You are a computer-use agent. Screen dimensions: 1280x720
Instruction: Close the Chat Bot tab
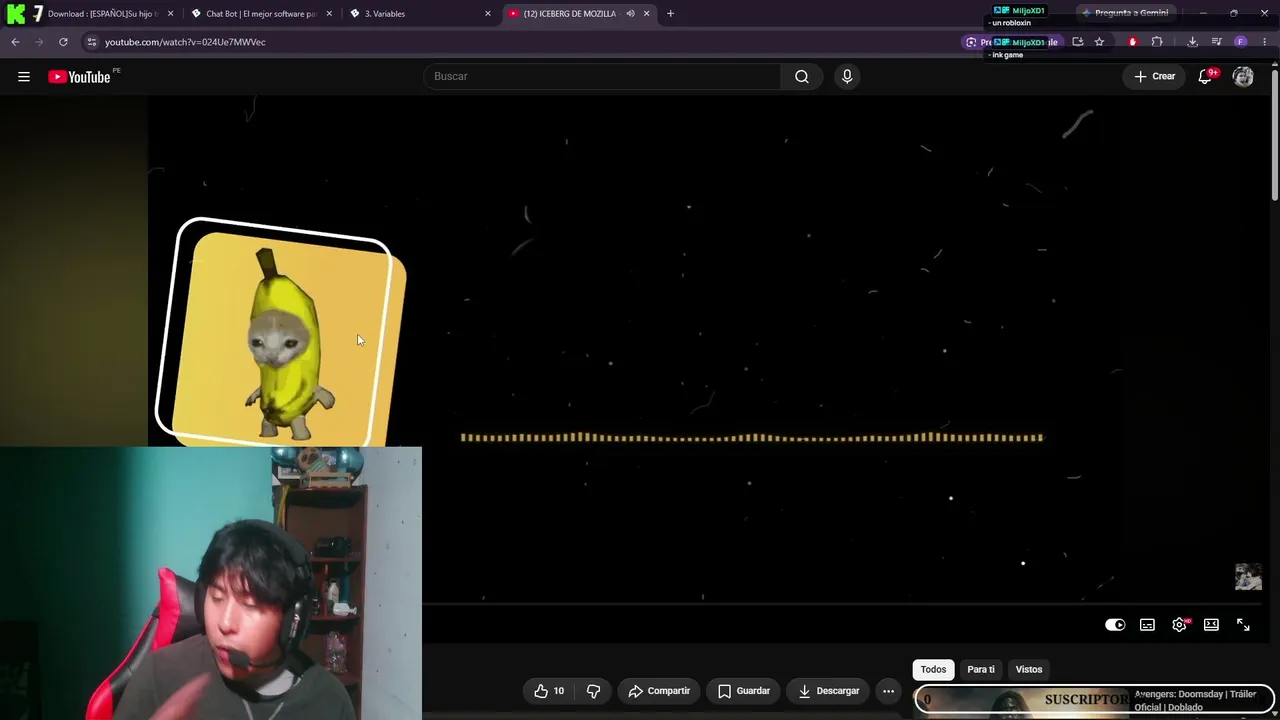coord(329,14)
